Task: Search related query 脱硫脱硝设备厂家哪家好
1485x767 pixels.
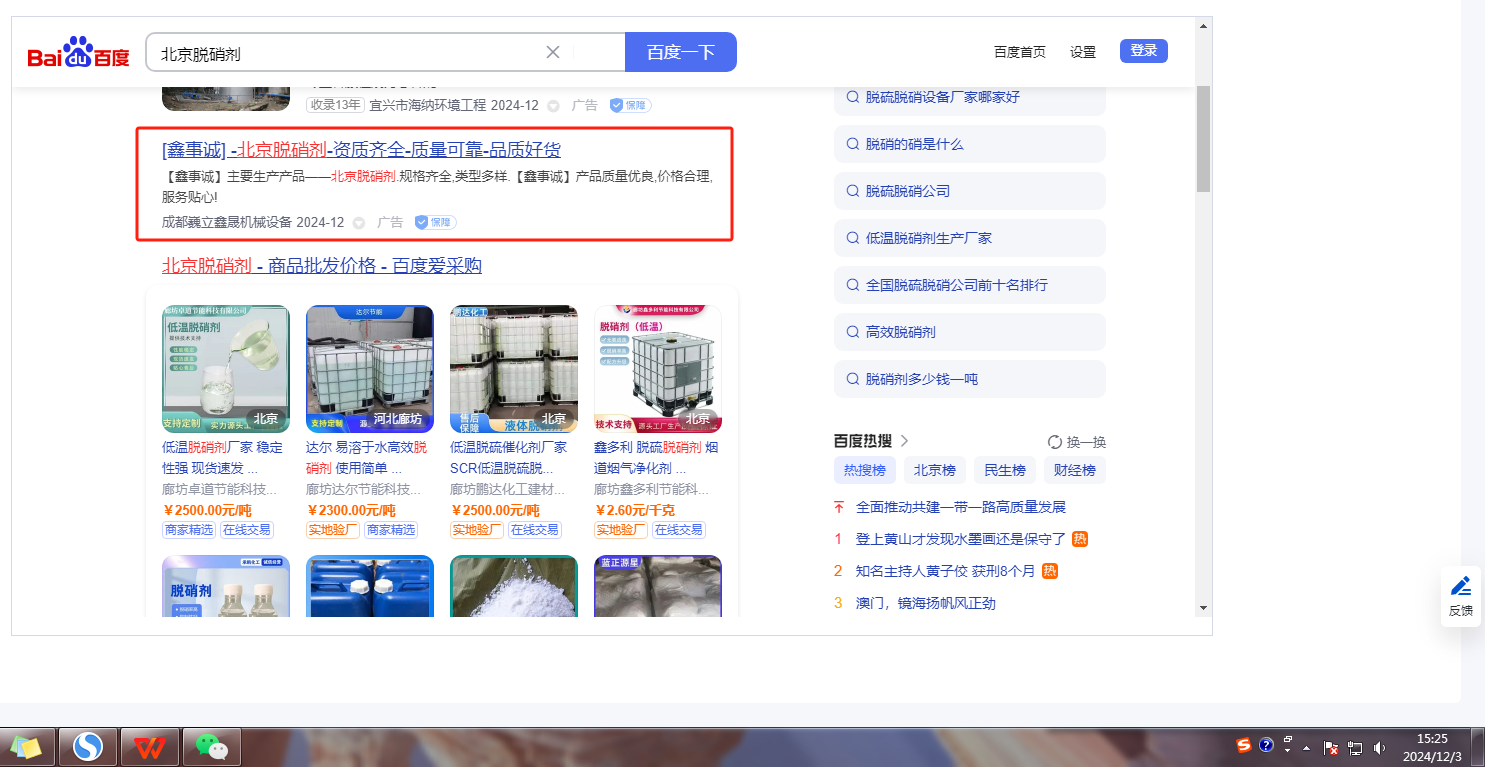Action: [x=970, y=97]
